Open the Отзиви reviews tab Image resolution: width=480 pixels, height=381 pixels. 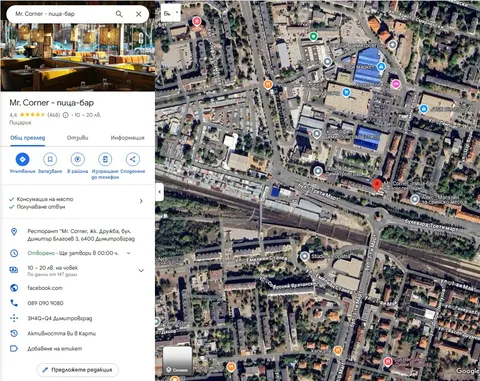[78, 138]
